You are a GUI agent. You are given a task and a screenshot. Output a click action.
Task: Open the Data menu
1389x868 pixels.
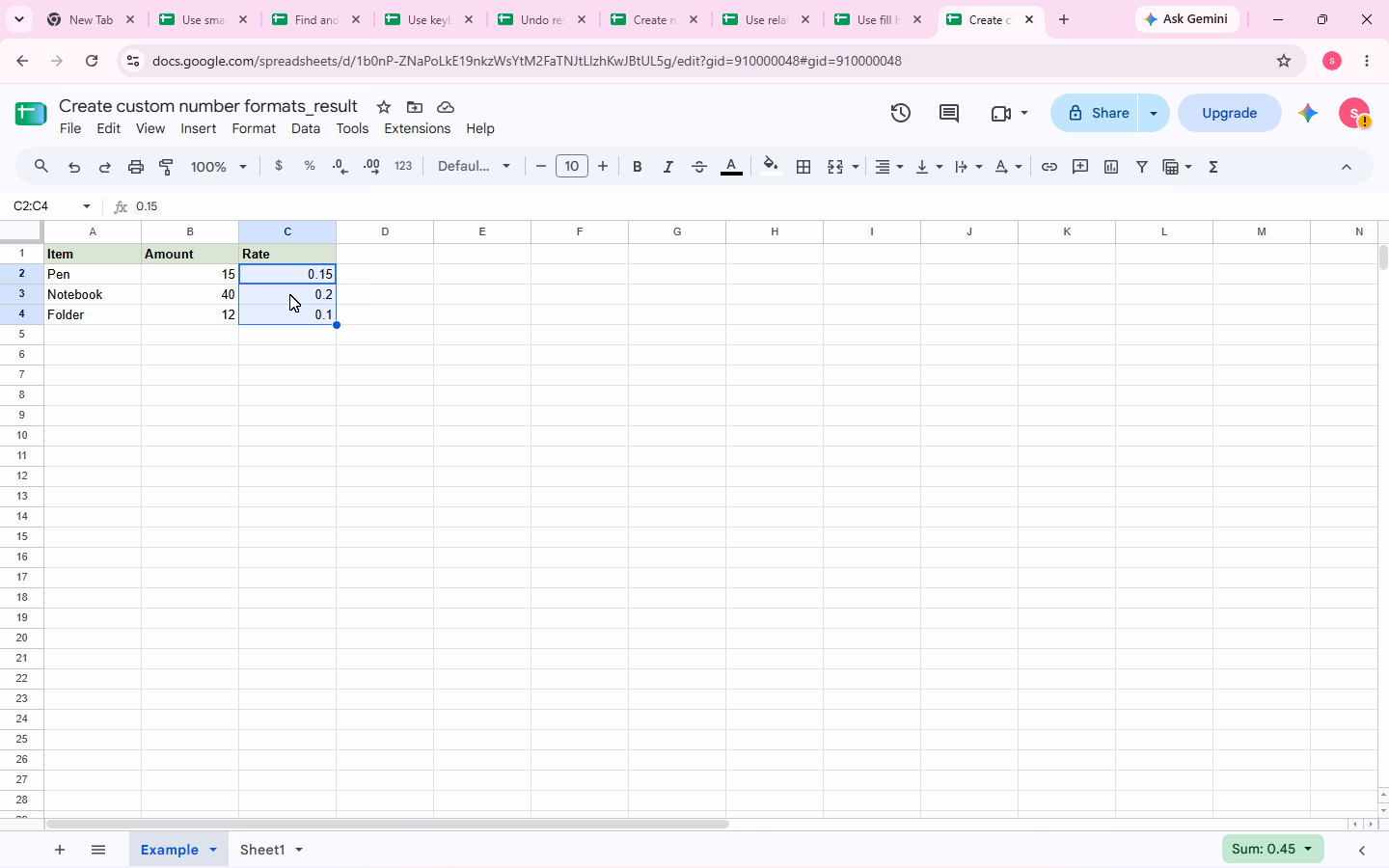pos(306,128)
